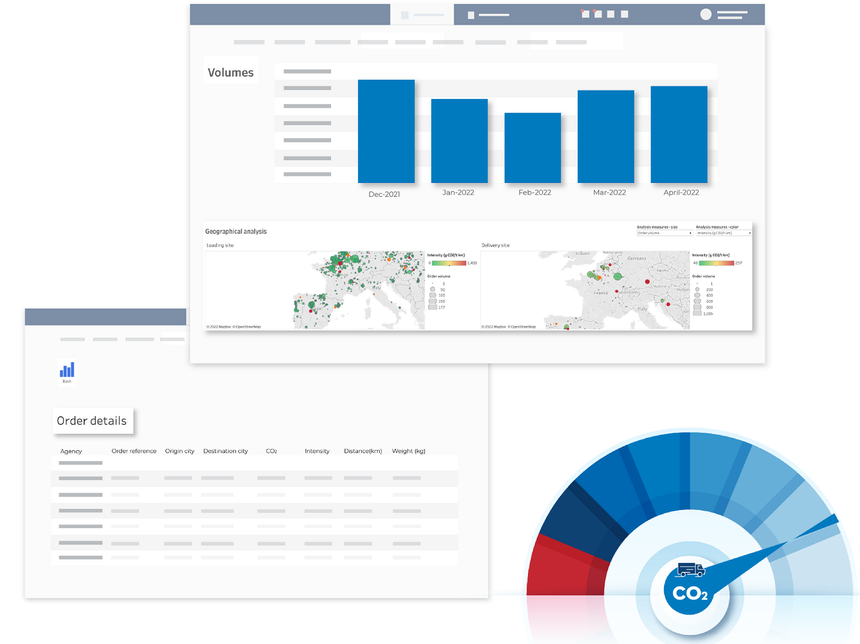Select the Dec-2021 volume bar
The height and width of the screenshot is (644, 860).
[x=386, y=131]
